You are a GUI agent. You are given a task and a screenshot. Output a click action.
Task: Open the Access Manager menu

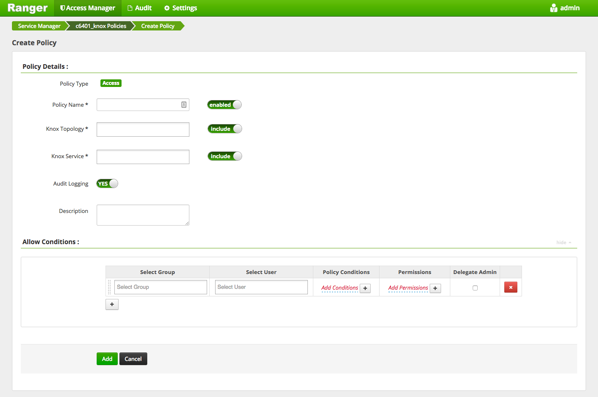pos(87,8)
